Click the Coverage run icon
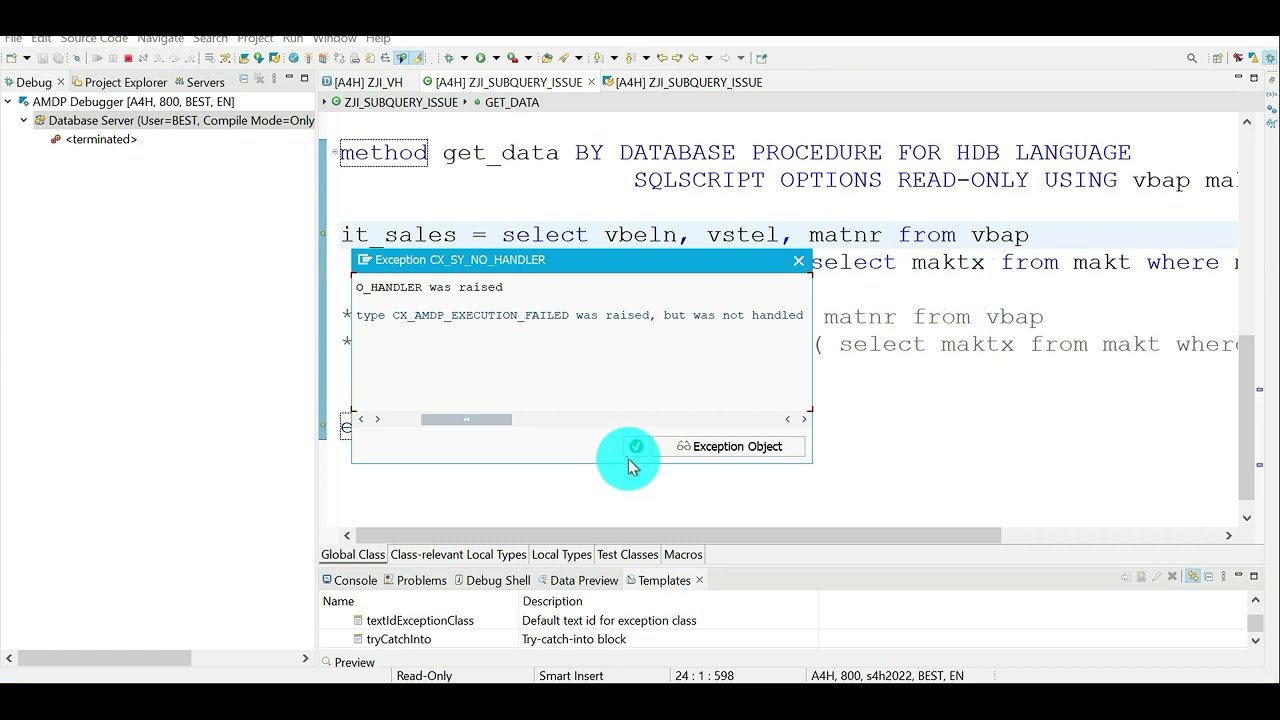This screenshot has width=1280, height=720. (x=512, y=58)
